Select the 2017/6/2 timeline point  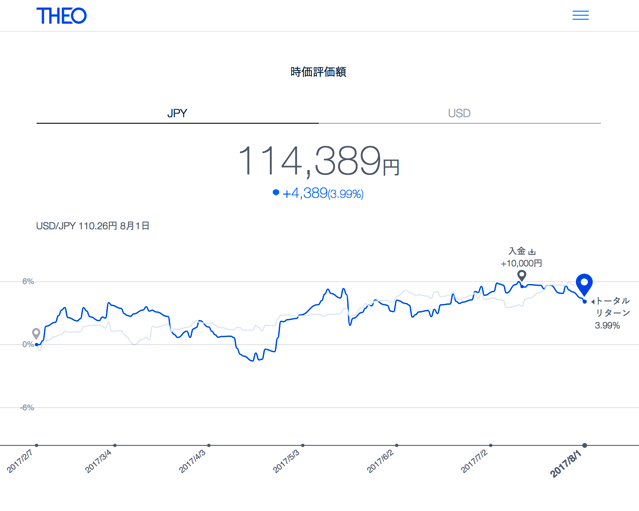397,445
